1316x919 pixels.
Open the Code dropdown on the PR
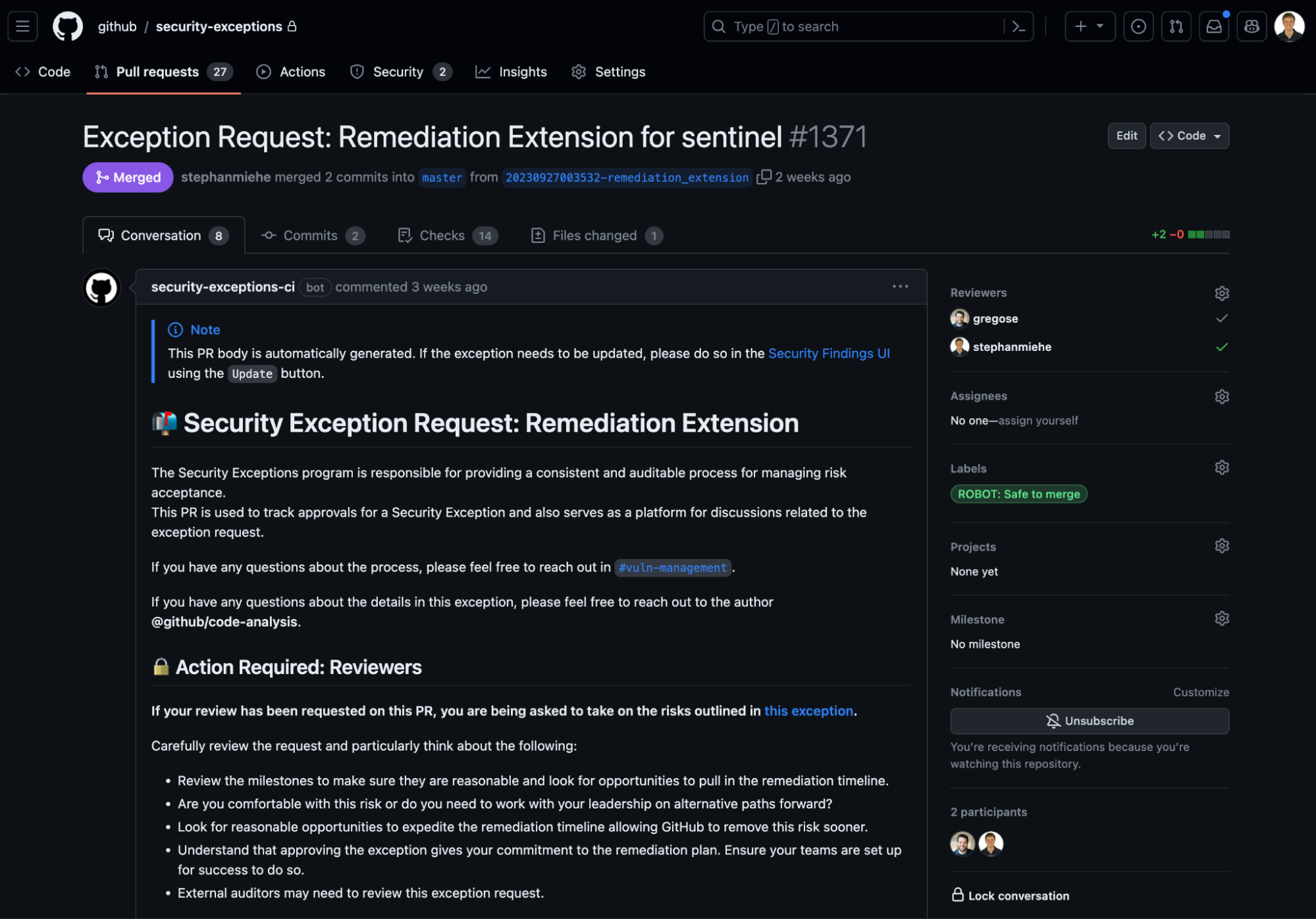pyautogui.click(x=1189, y=136)
